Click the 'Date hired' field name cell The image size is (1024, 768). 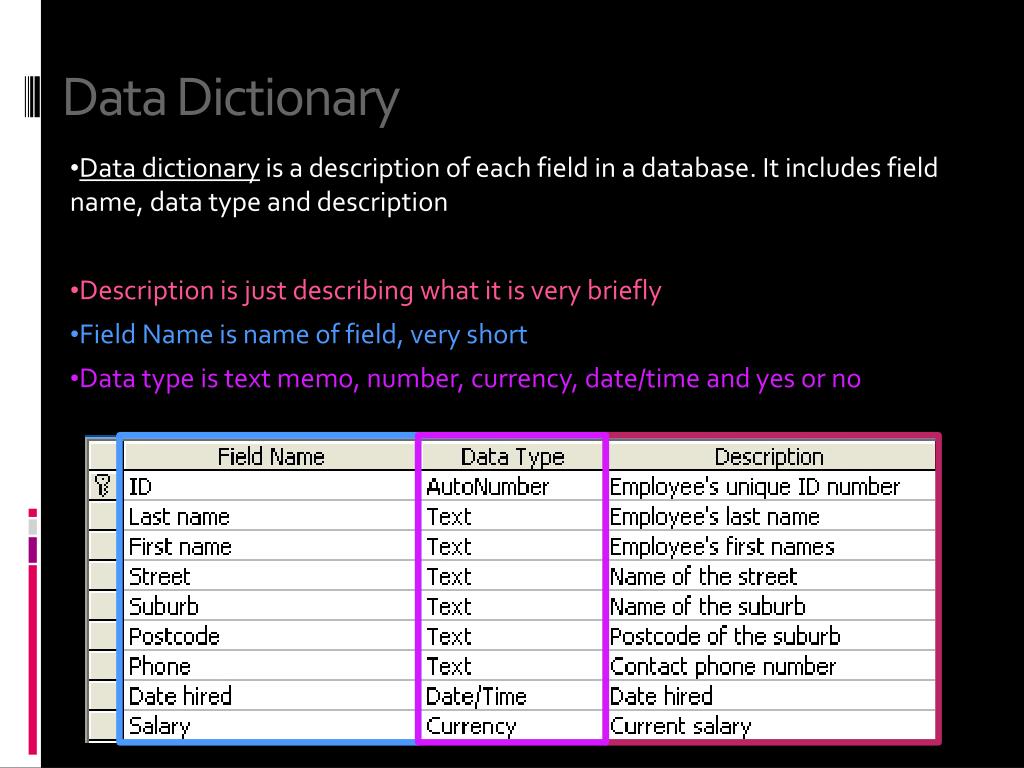270,696
